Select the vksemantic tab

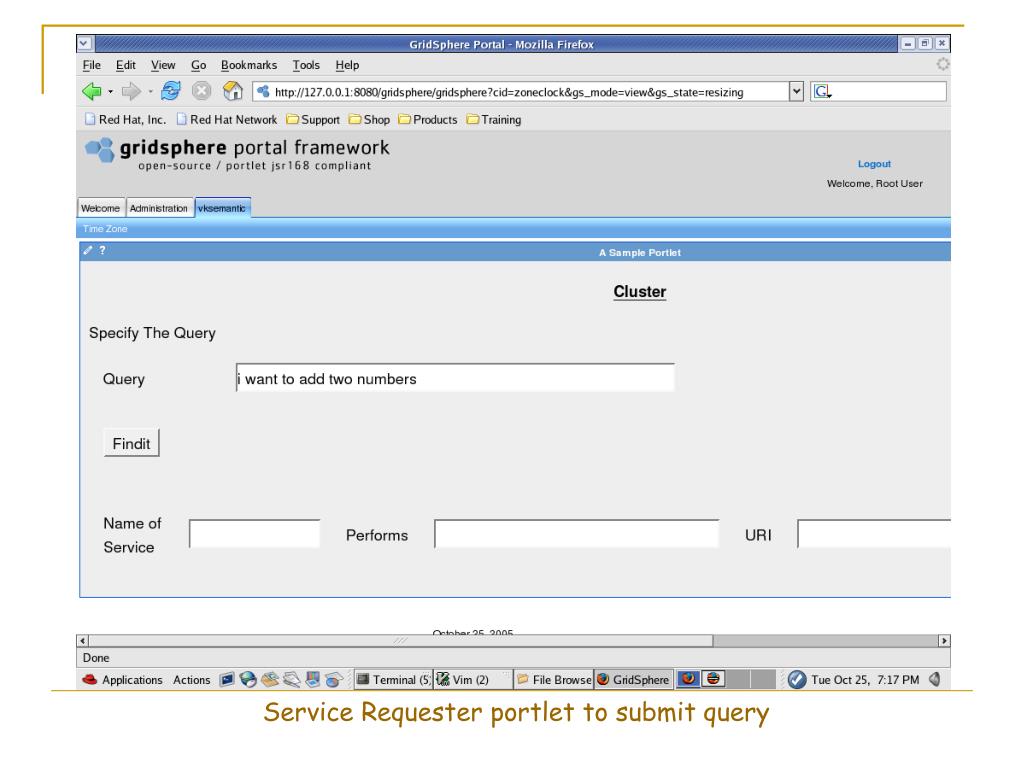222,208
